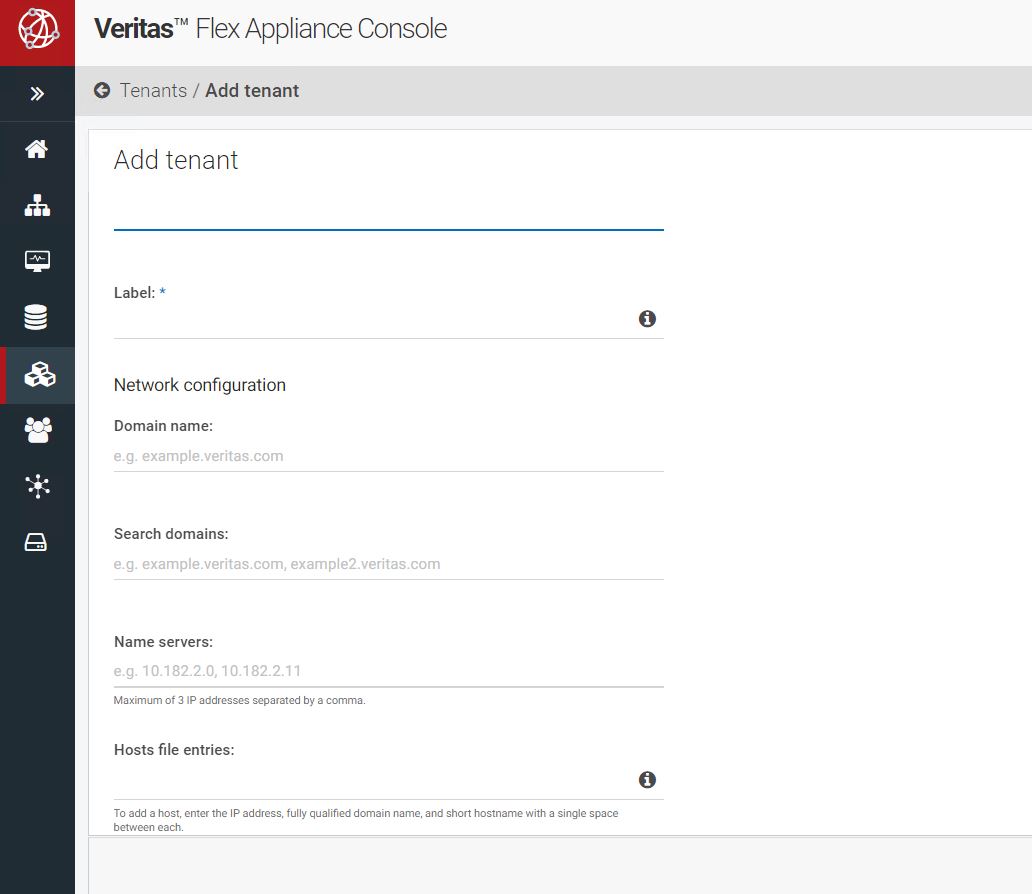Open the Tenants breadcrumb link

tap(153, 90)
